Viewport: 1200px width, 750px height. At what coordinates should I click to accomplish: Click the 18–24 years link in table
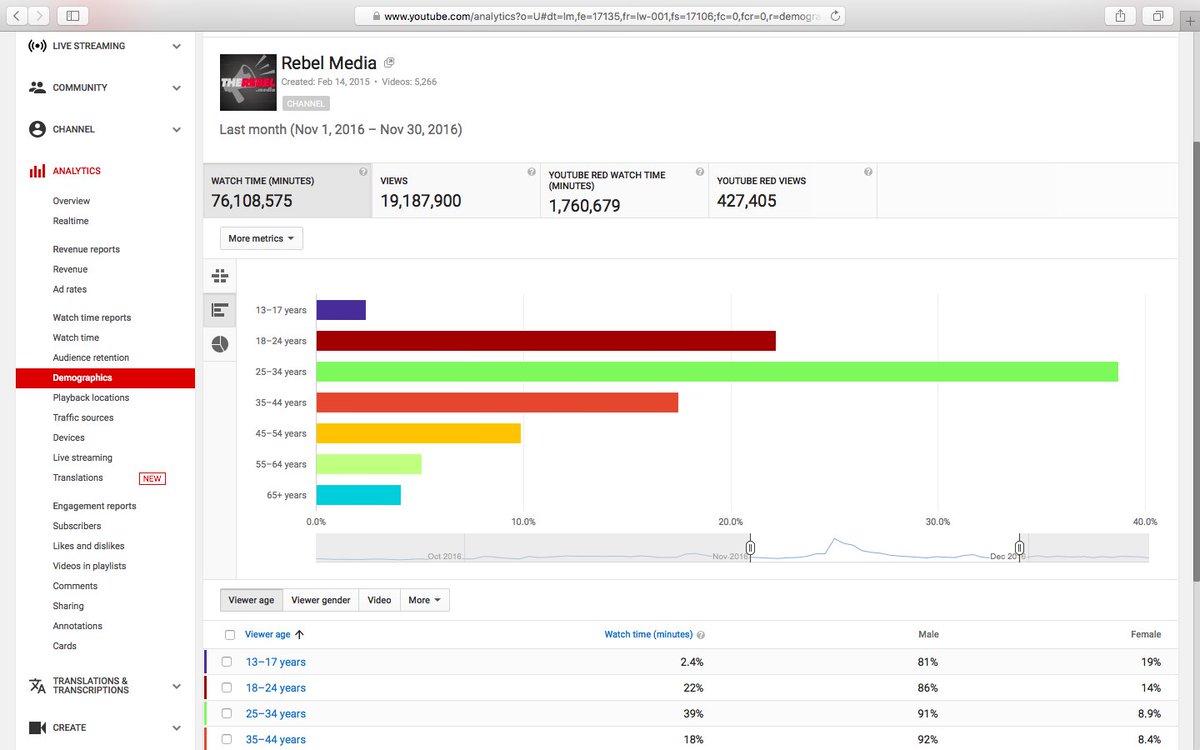tap(276, 688)
